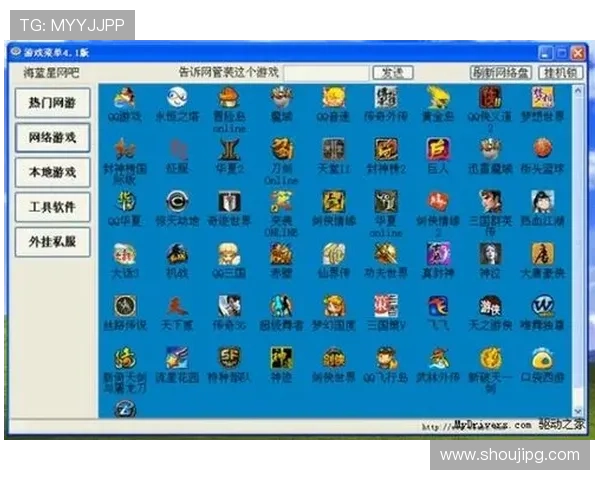Launch 三国策V game
The height and width of the screenshot is (480, 600).
coord(386,306)
